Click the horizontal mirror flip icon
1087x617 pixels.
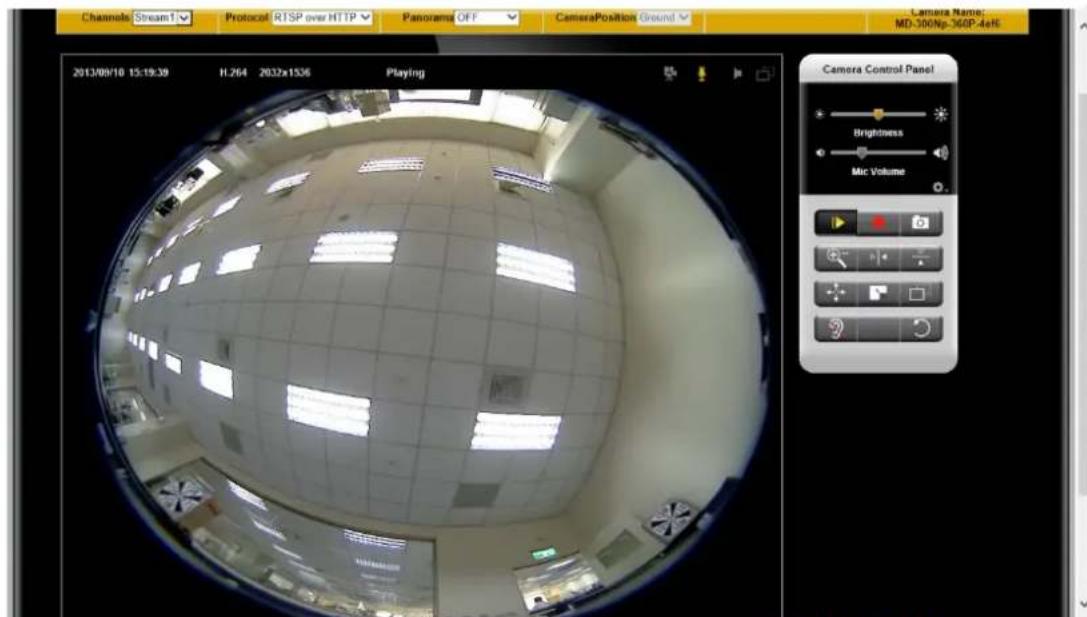[878, 259]
